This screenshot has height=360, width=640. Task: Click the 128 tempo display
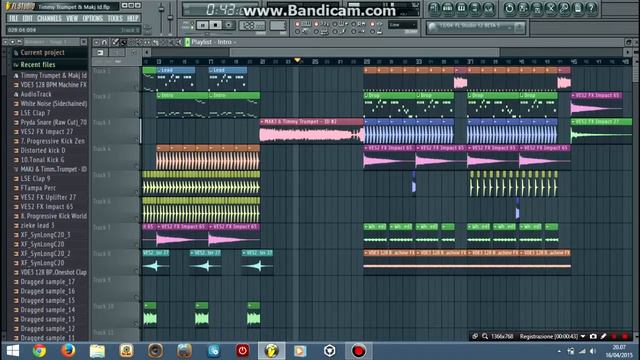pyautogui.click(x=251, y=25)
